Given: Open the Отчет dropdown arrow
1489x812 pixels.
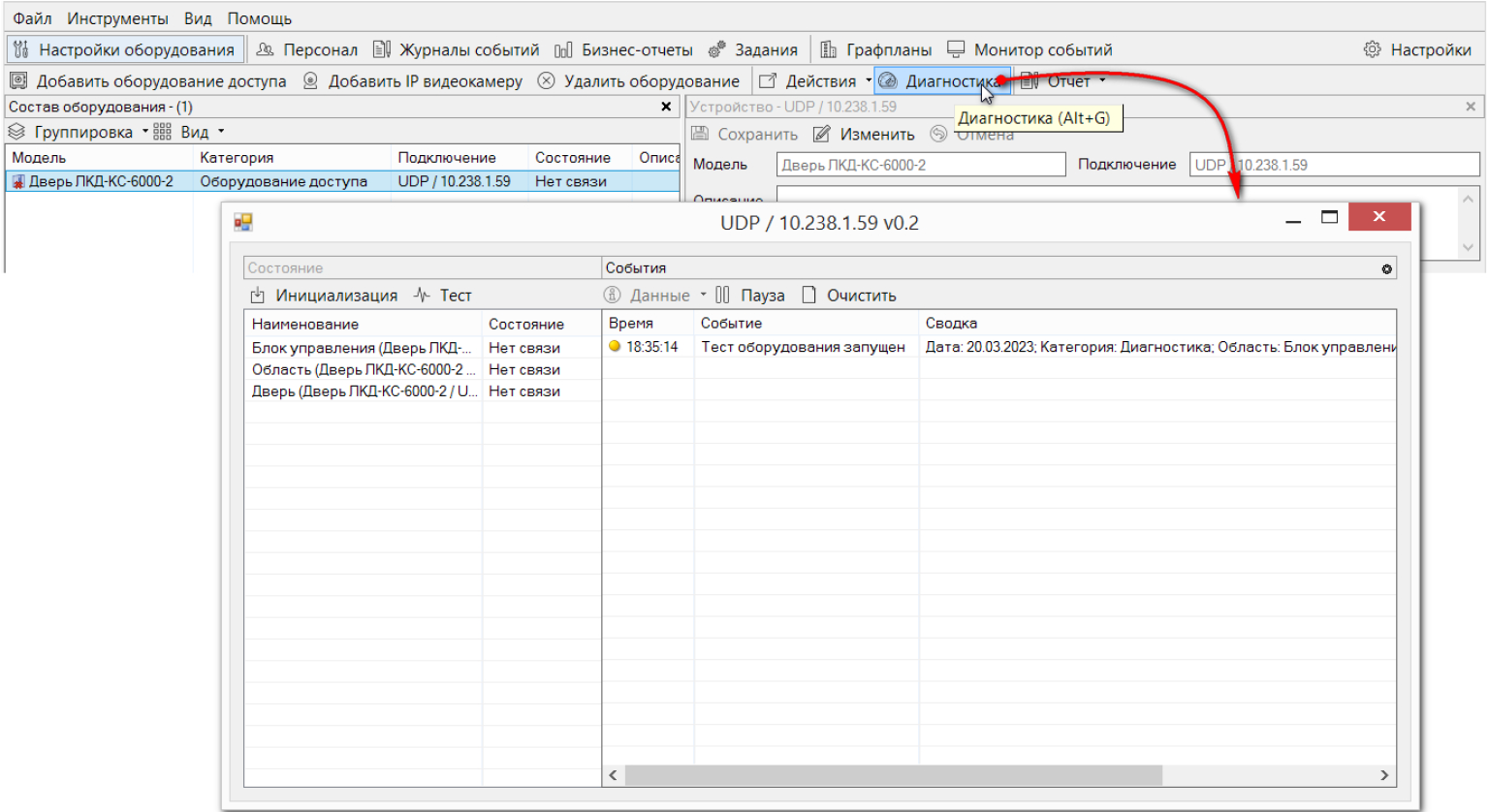Looking at the screenshot, I should 1102,80.
